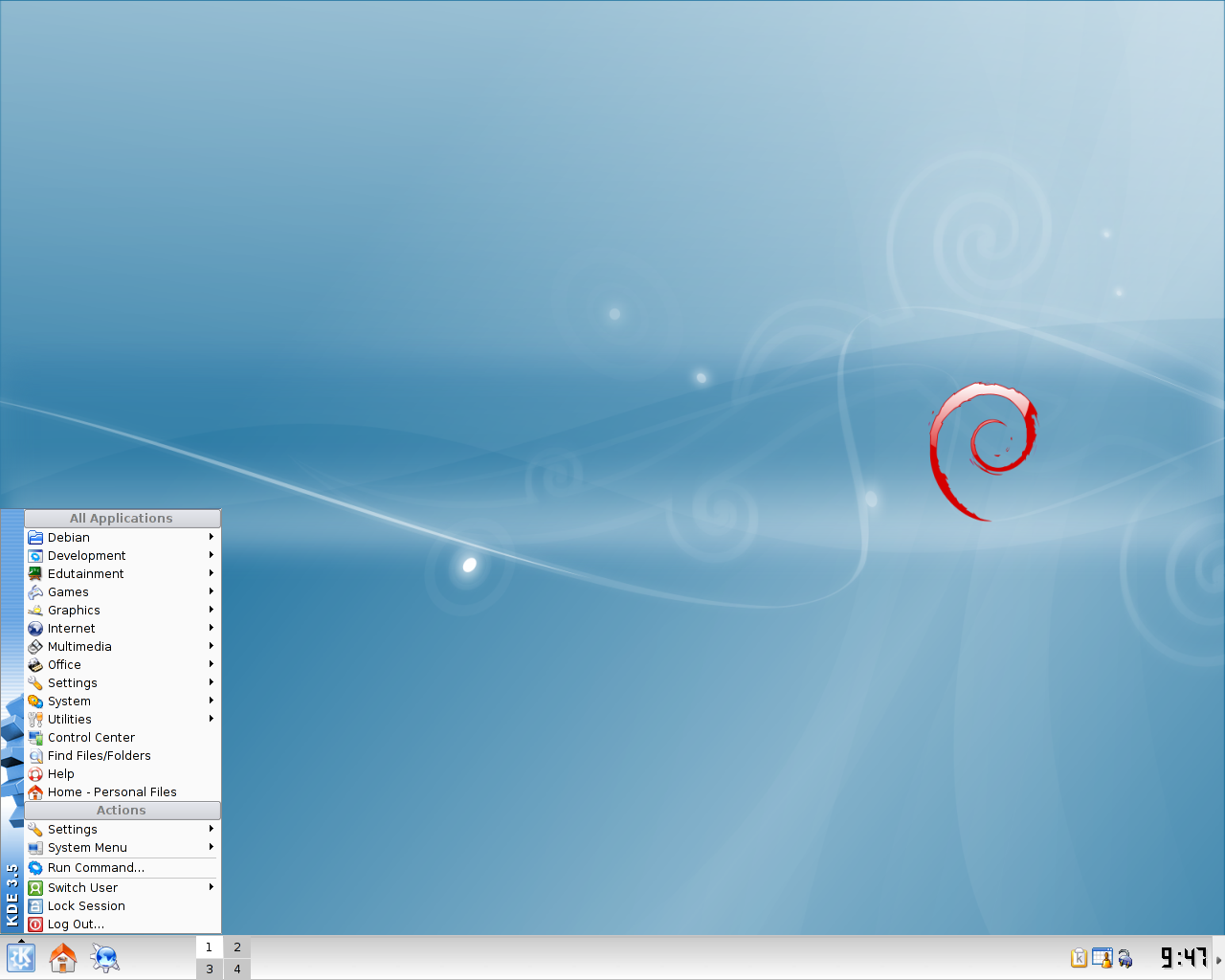The image size is (1225, 980).
Task: Open the Home folder icon in the panel
Action: coord(63,958)
